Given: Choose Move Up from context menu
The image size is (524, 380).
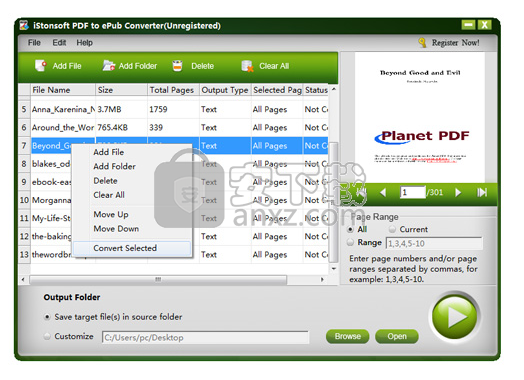Looking at the screenshot, I should 132,214.
